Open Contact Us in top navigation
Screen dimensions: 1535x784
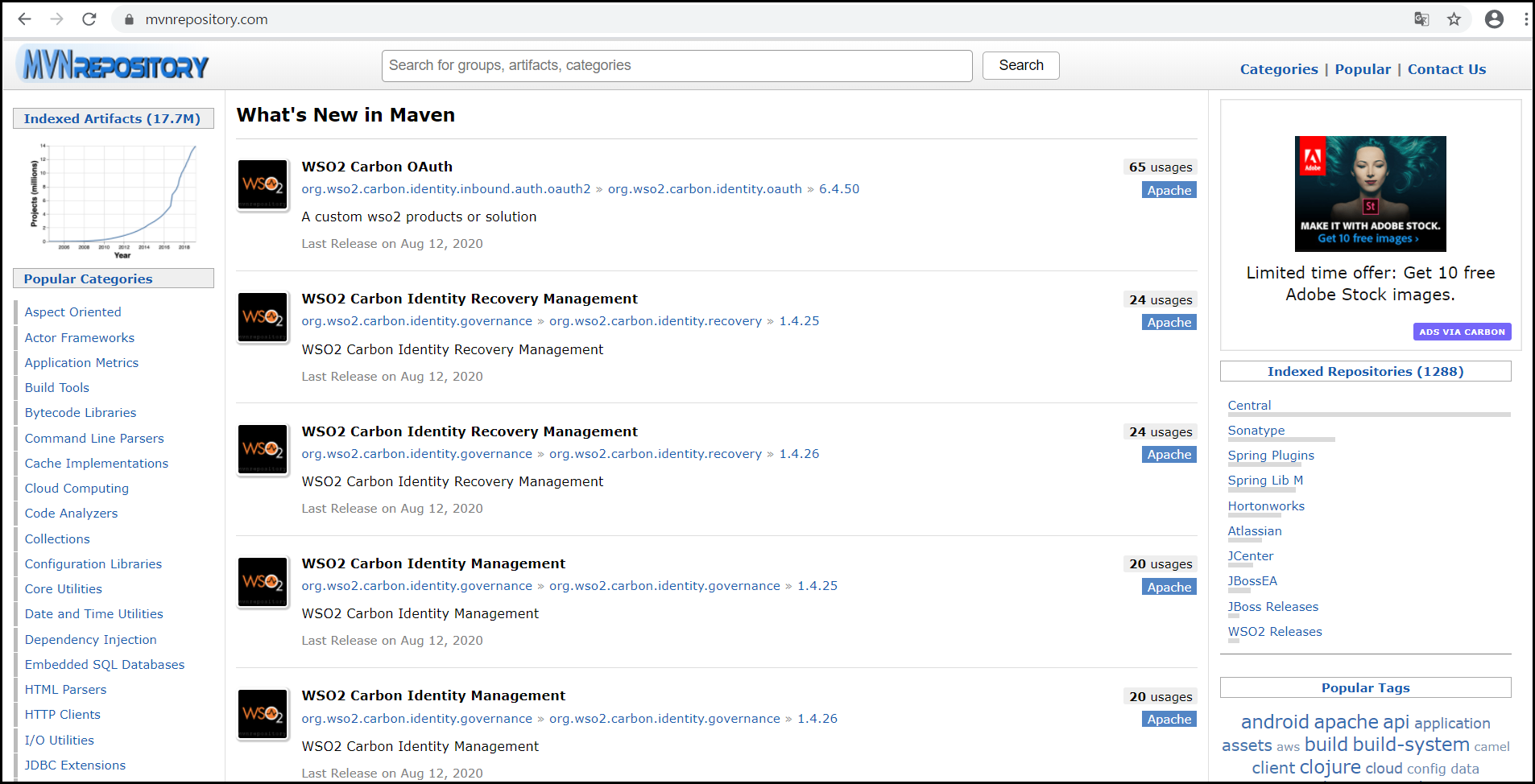[1446, 69]
